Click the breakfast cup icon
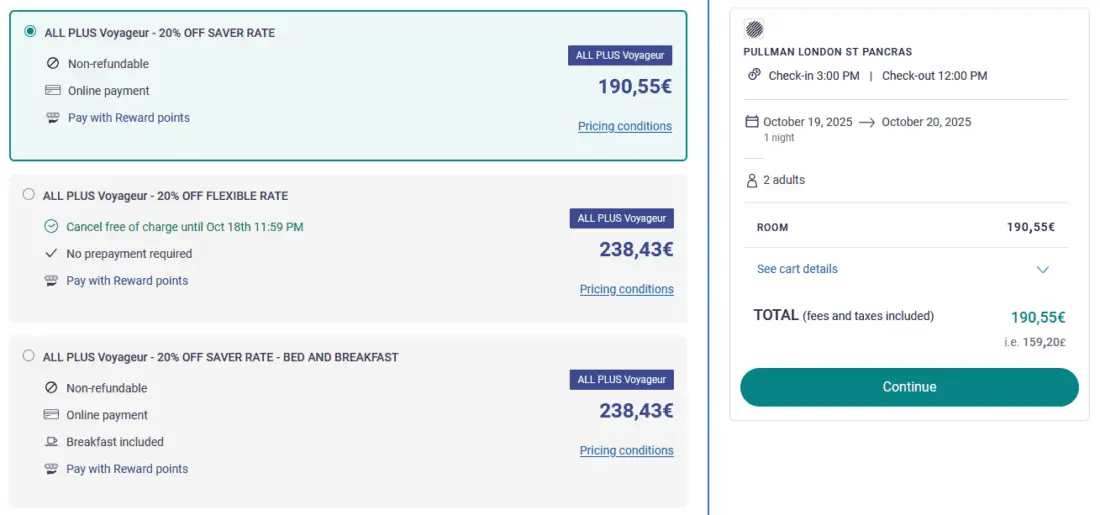This screenshot has height=515, width=1100. click(51, 441)
